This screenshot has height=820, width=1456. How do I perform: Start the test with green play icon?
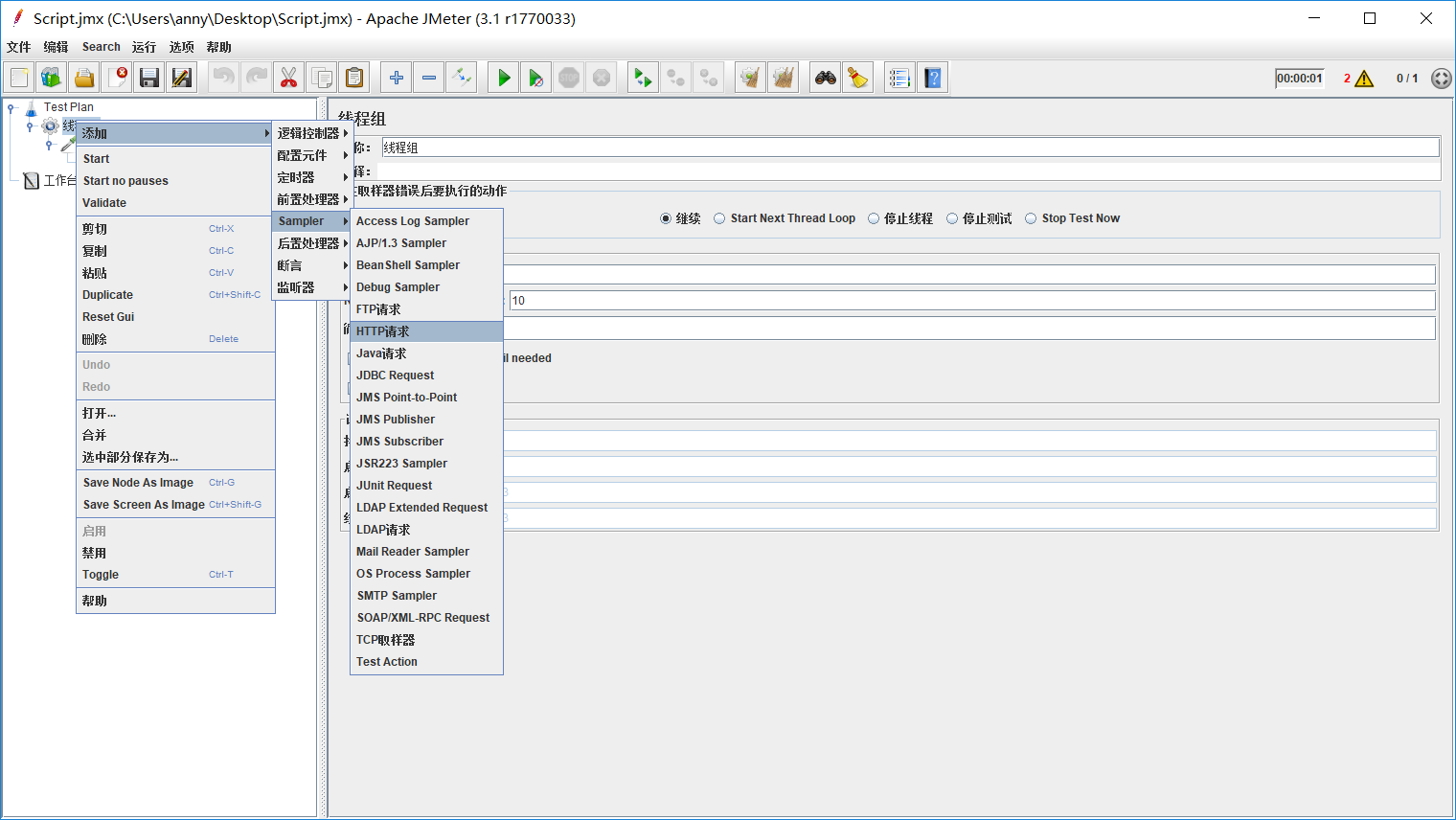click(x=504, y=78)
